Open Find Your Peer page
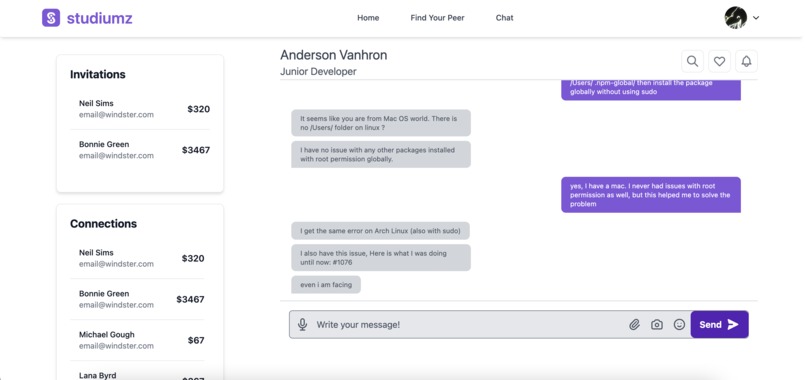 (437, 17)
